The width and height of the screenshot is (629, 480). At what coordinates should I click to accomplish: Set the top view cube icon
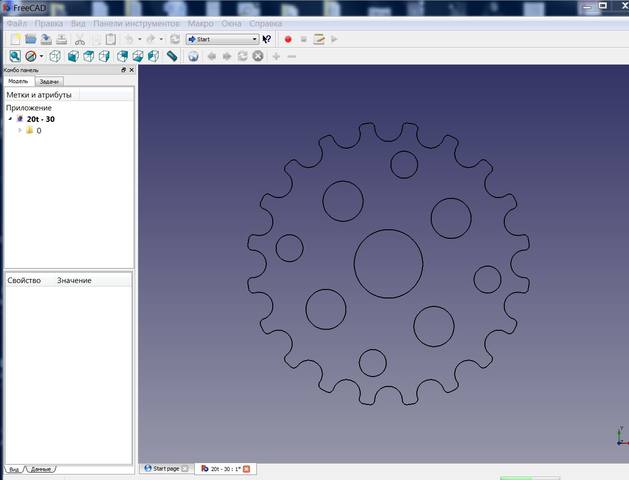(89, 56)
